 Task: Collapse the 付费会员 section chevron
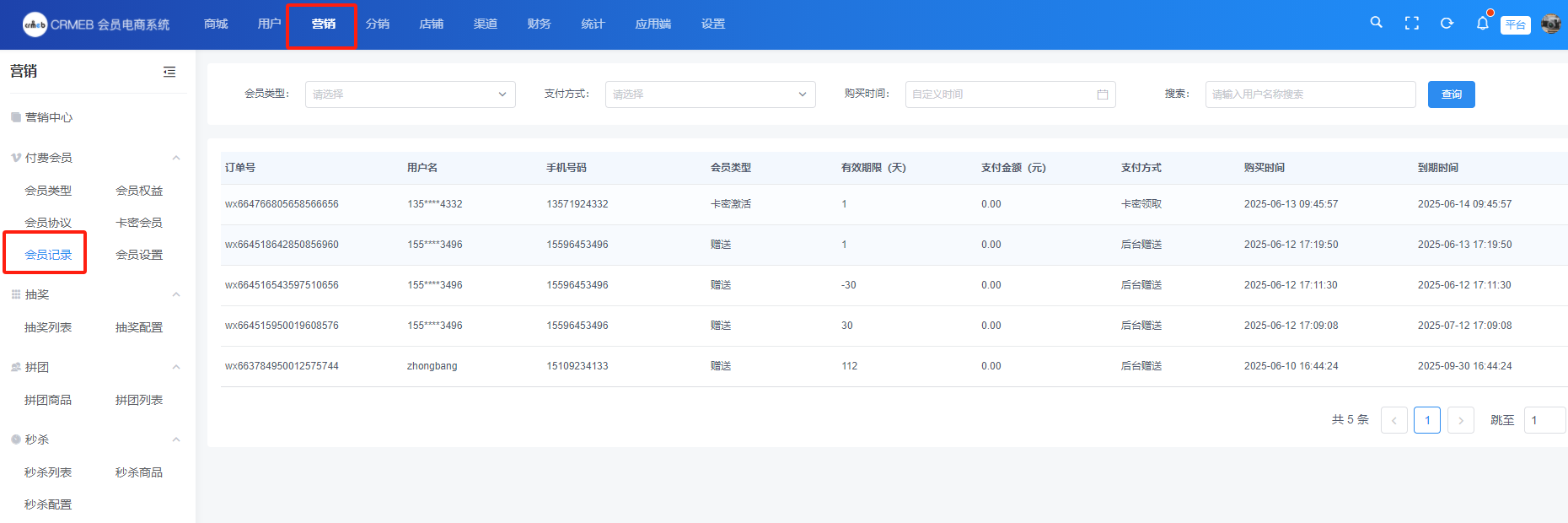(176, 158)
